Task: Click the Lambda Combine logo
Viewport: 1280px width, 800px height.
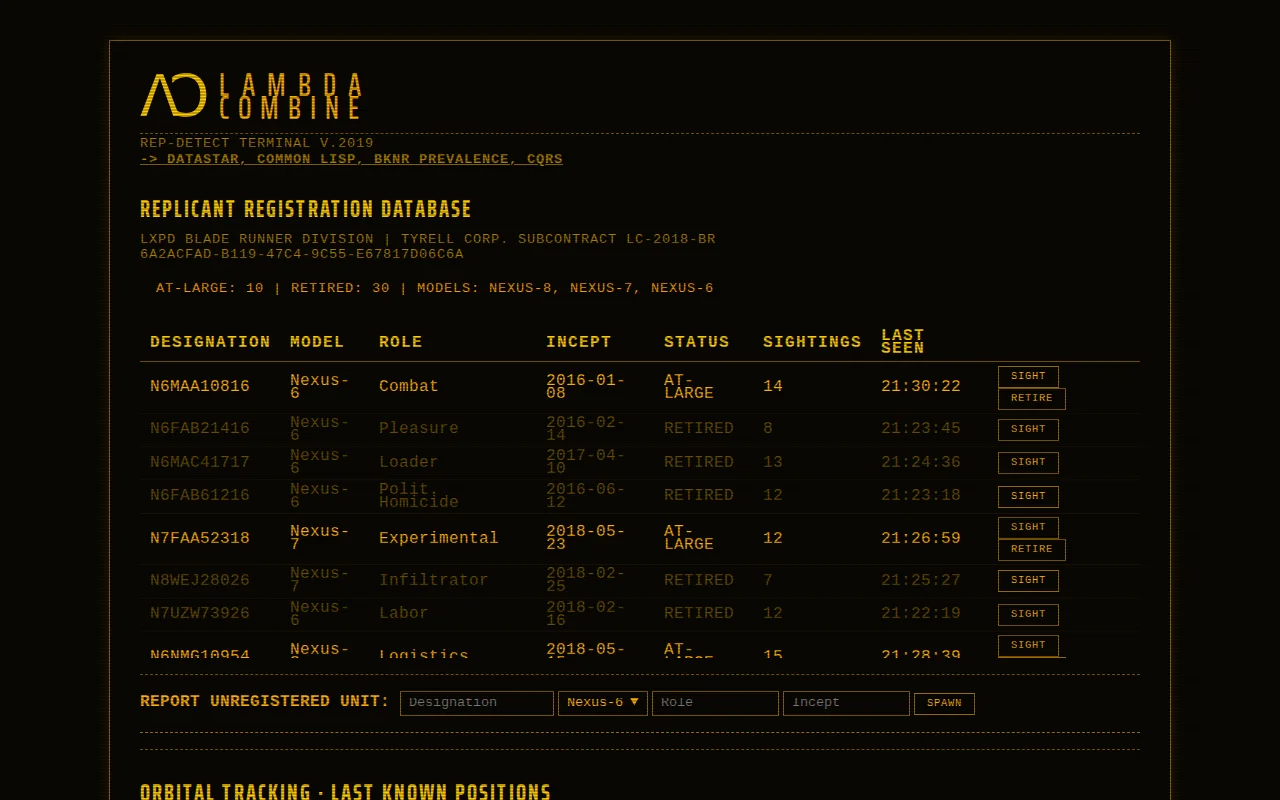Action: (251, 96)
